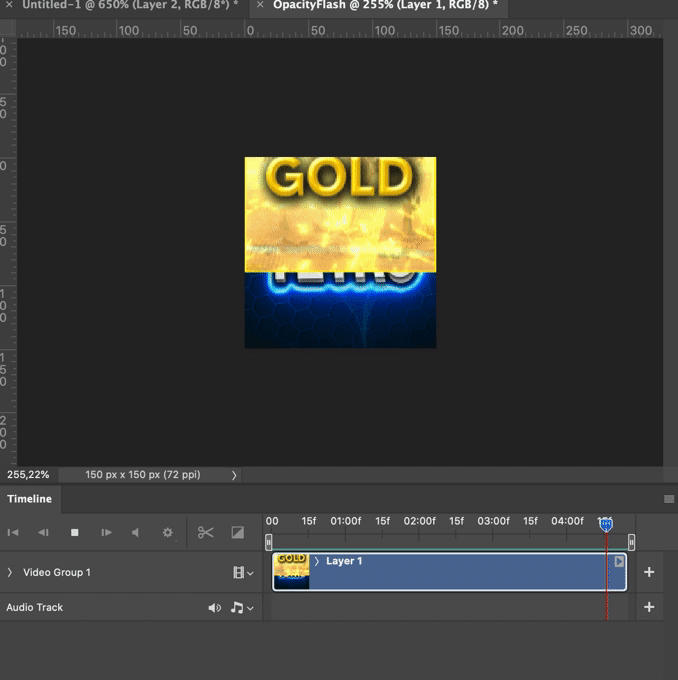Open document info status arrow
678x680 pixels.
234,475
